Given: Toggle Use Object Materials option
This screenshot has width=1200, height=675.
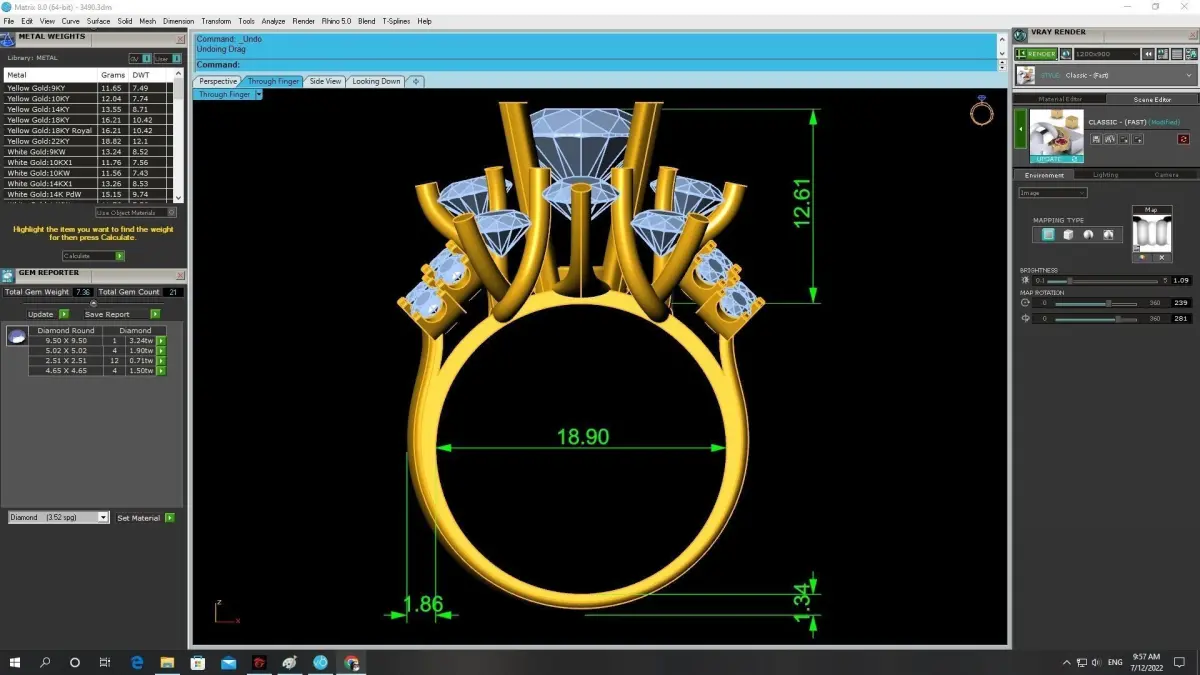Looking at the screenshot, I should [136, 212].
